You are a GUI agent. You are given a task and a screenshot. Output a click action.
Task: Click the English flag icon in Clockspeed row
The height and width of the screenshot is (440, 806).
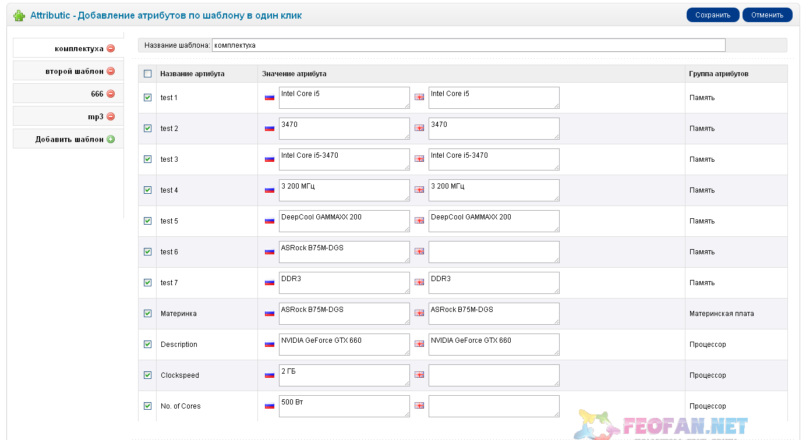[419, 375]
